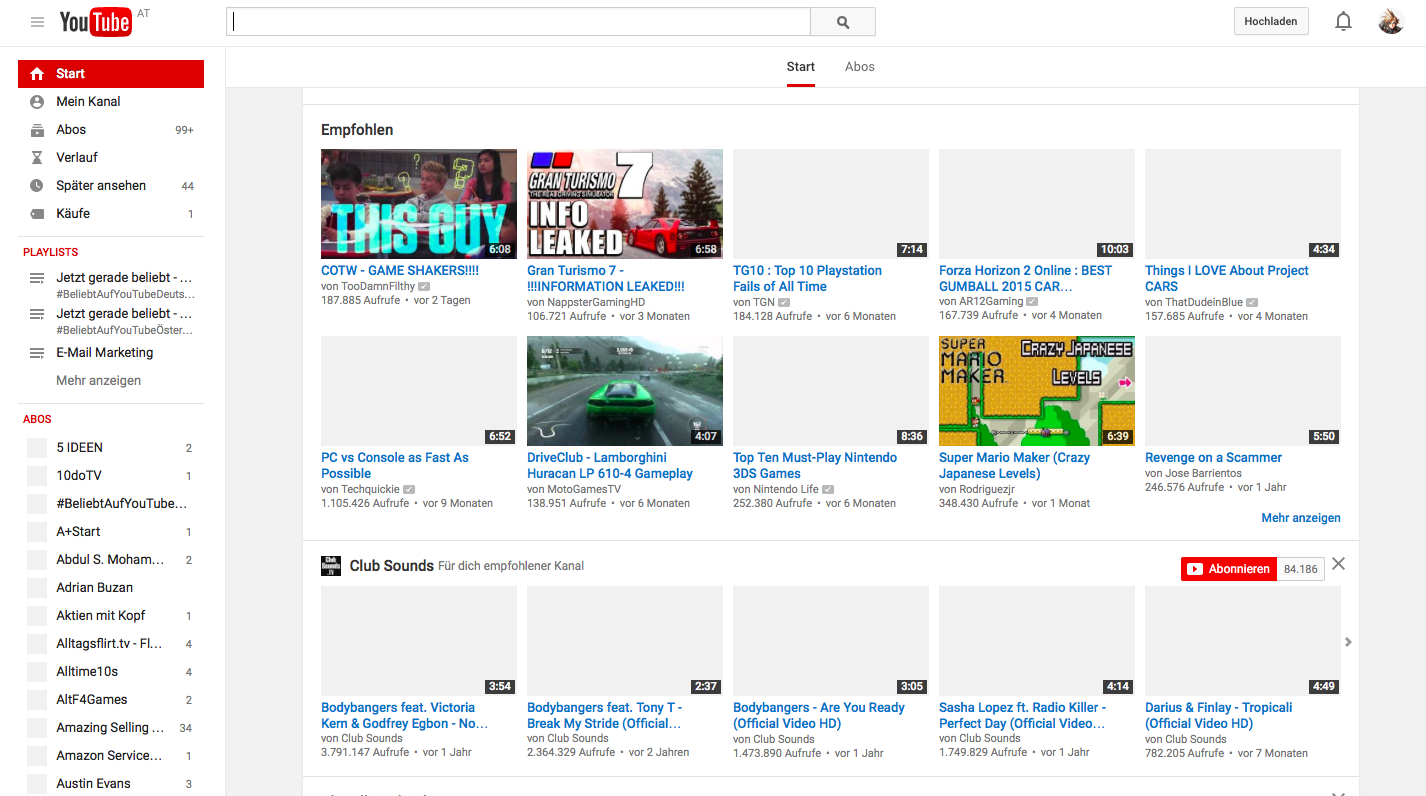Click the Käufe tag icon
Image resolution: width=1426 pixels, height=796 pixels.
click(37, 214)
